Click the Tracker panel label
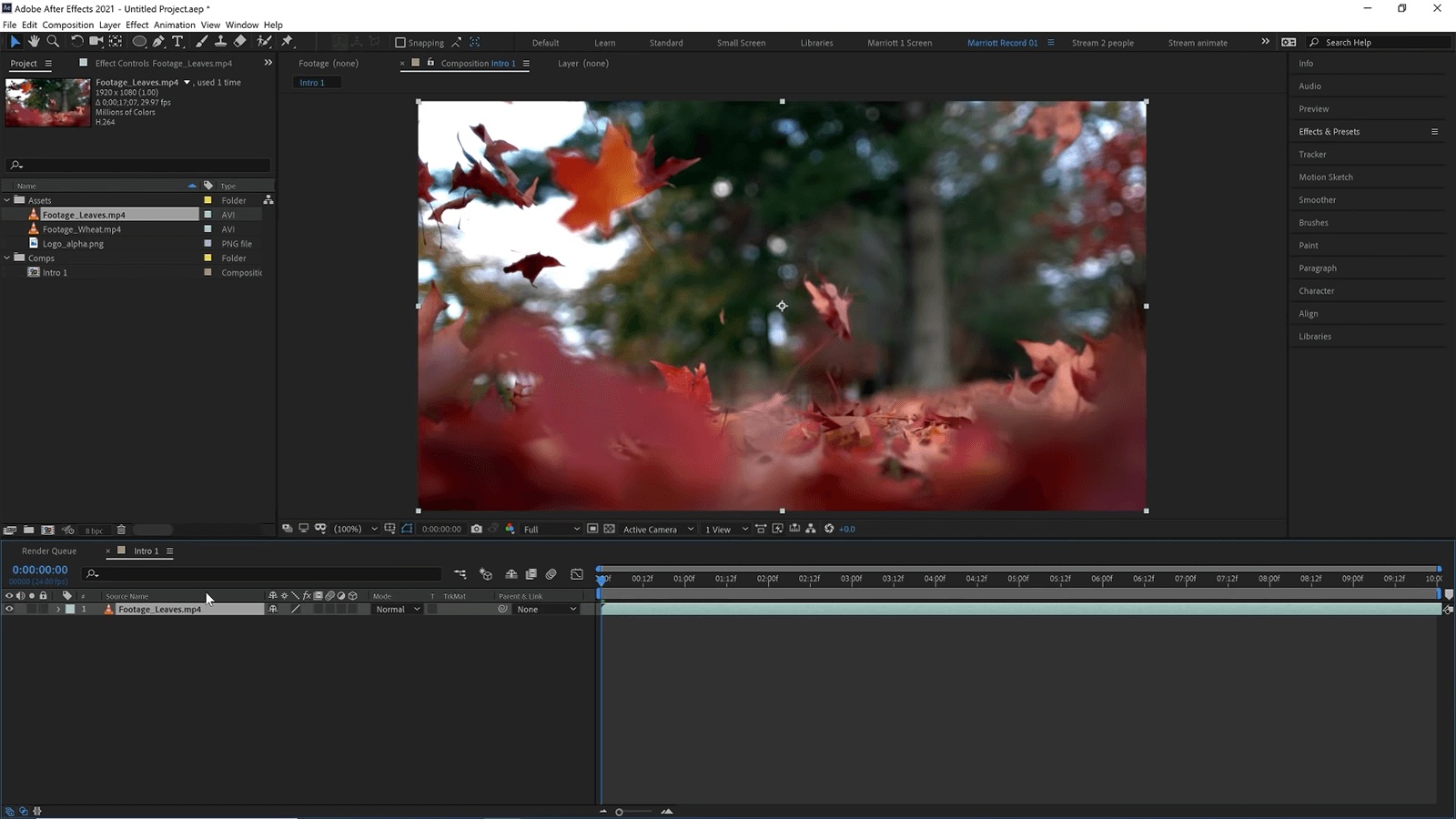The image size is (1456, 819). (1313, 154)
